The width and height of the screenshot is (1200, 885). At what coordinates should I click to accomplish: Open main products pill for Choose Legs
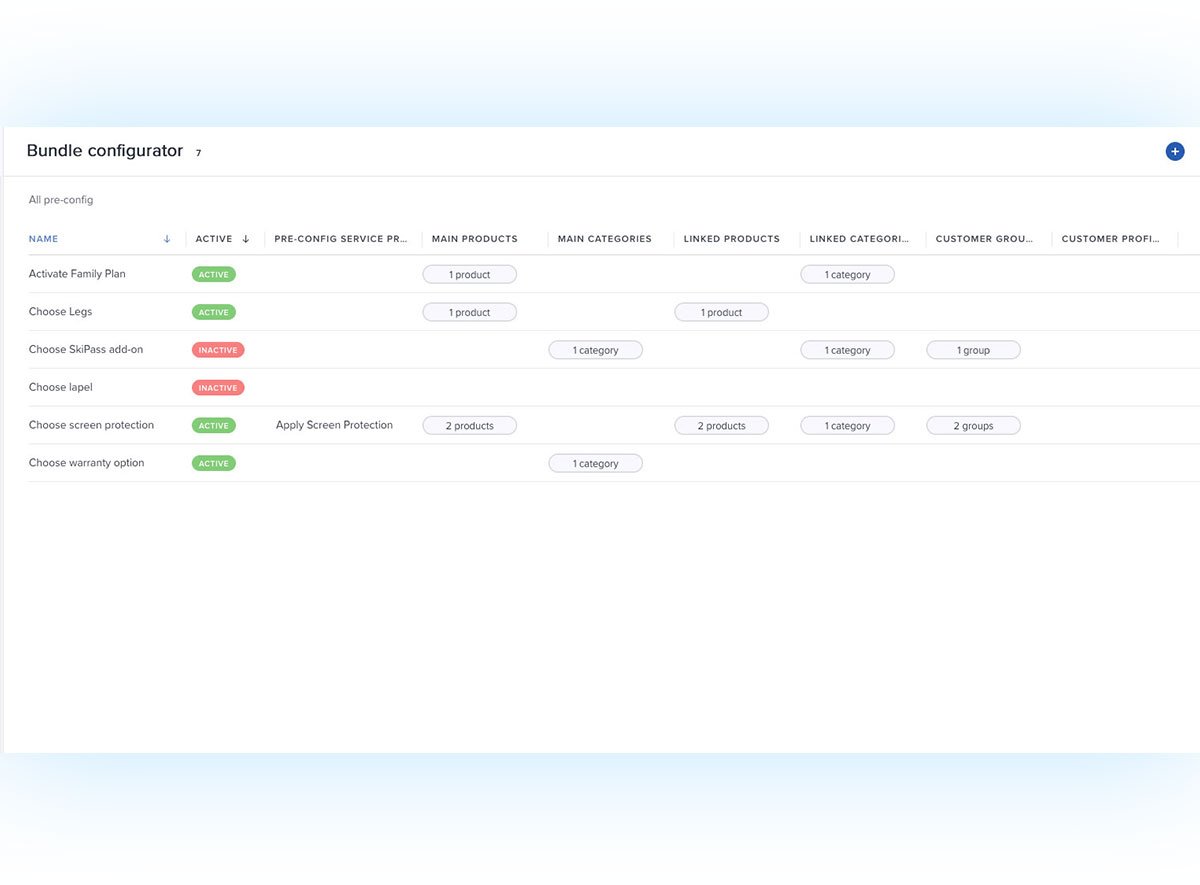[x=470, y=312]
